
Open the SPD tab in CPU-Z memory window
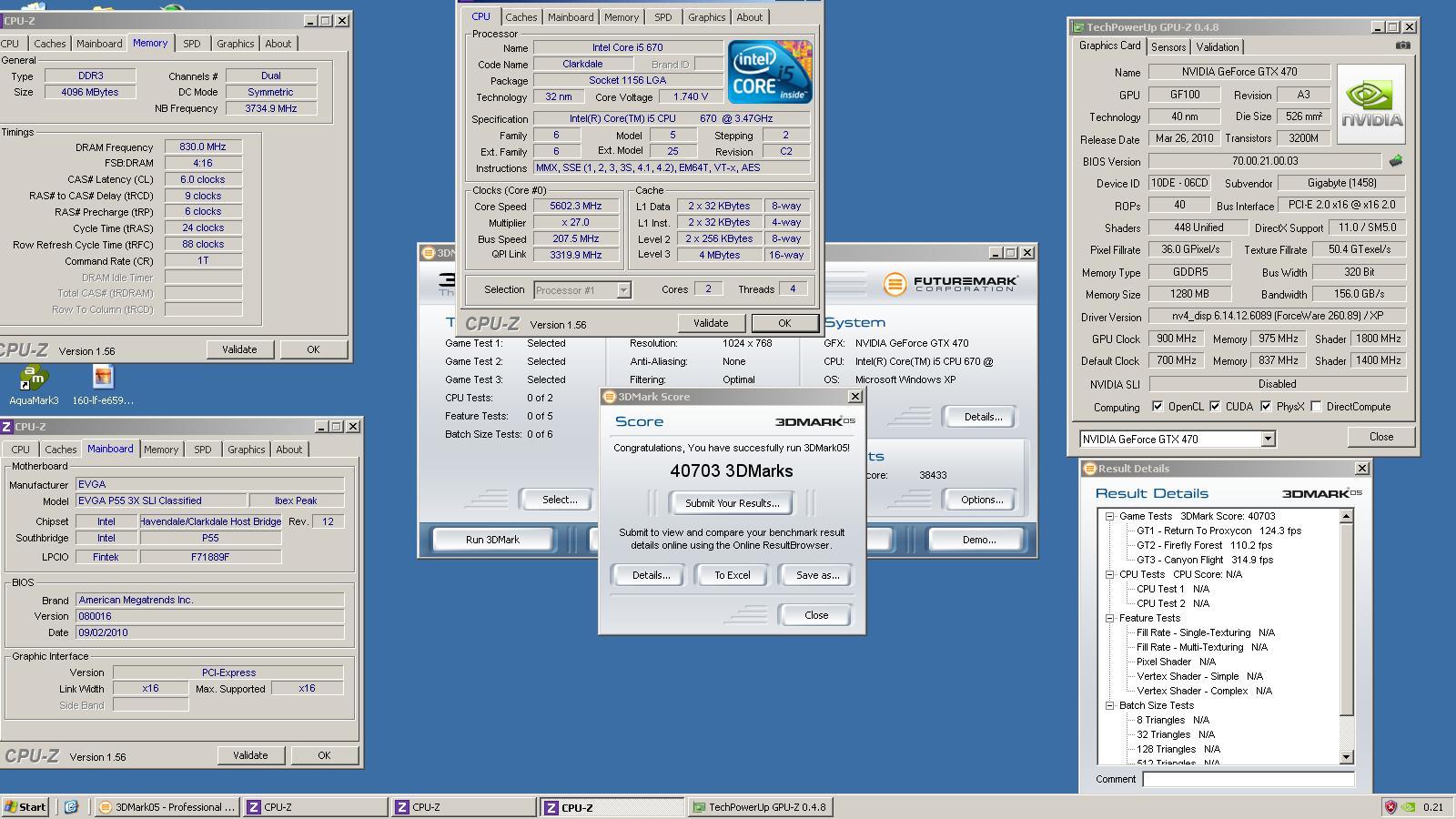click(191, 44)
